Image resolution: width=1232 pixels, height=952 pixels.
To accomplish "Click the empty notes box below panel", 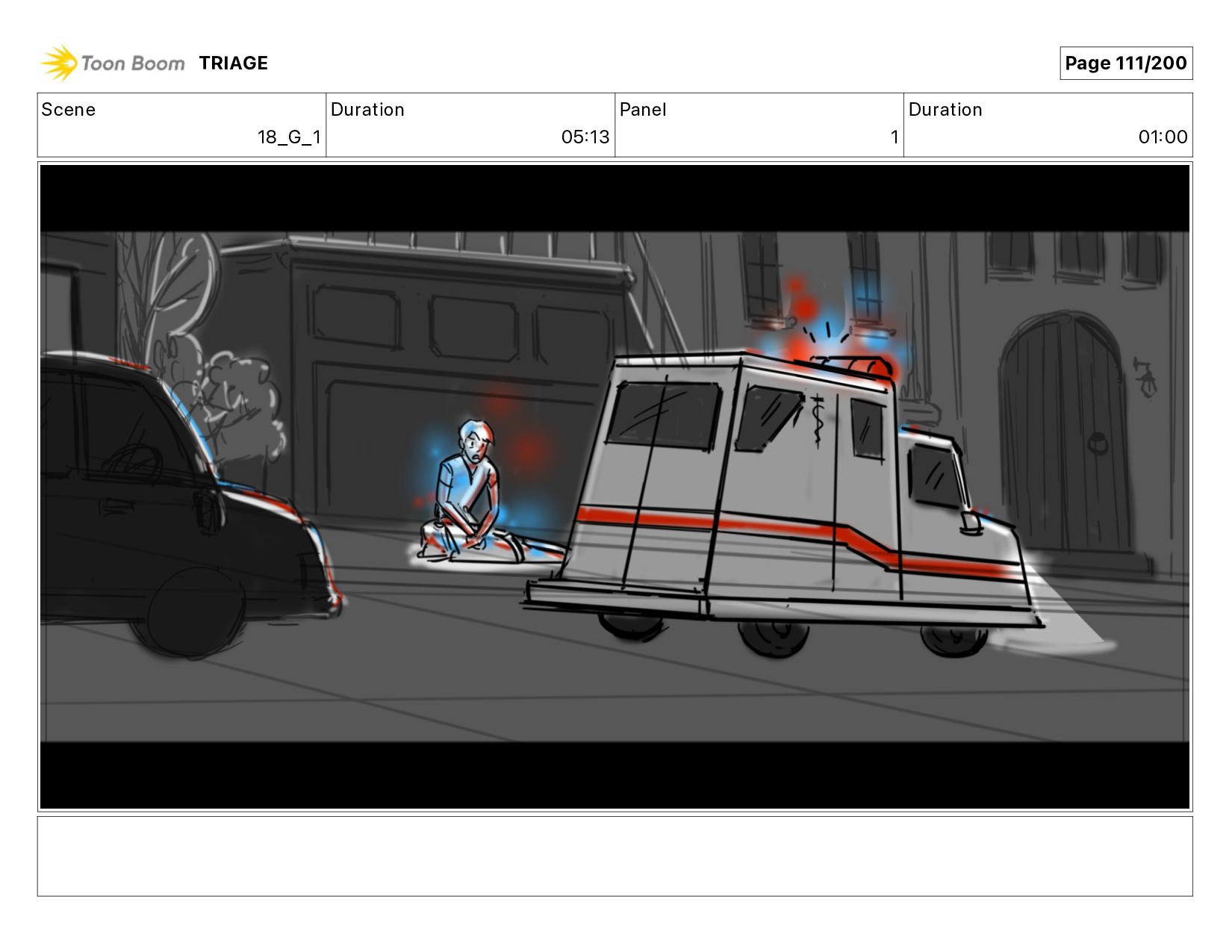I will (615, 856).
